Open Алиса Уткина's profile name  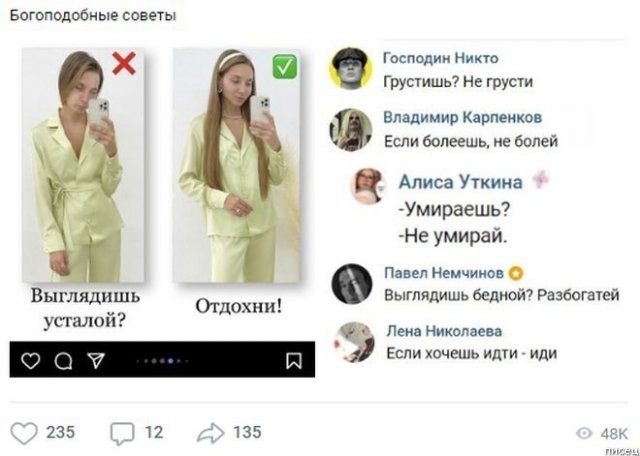(460, 182)
